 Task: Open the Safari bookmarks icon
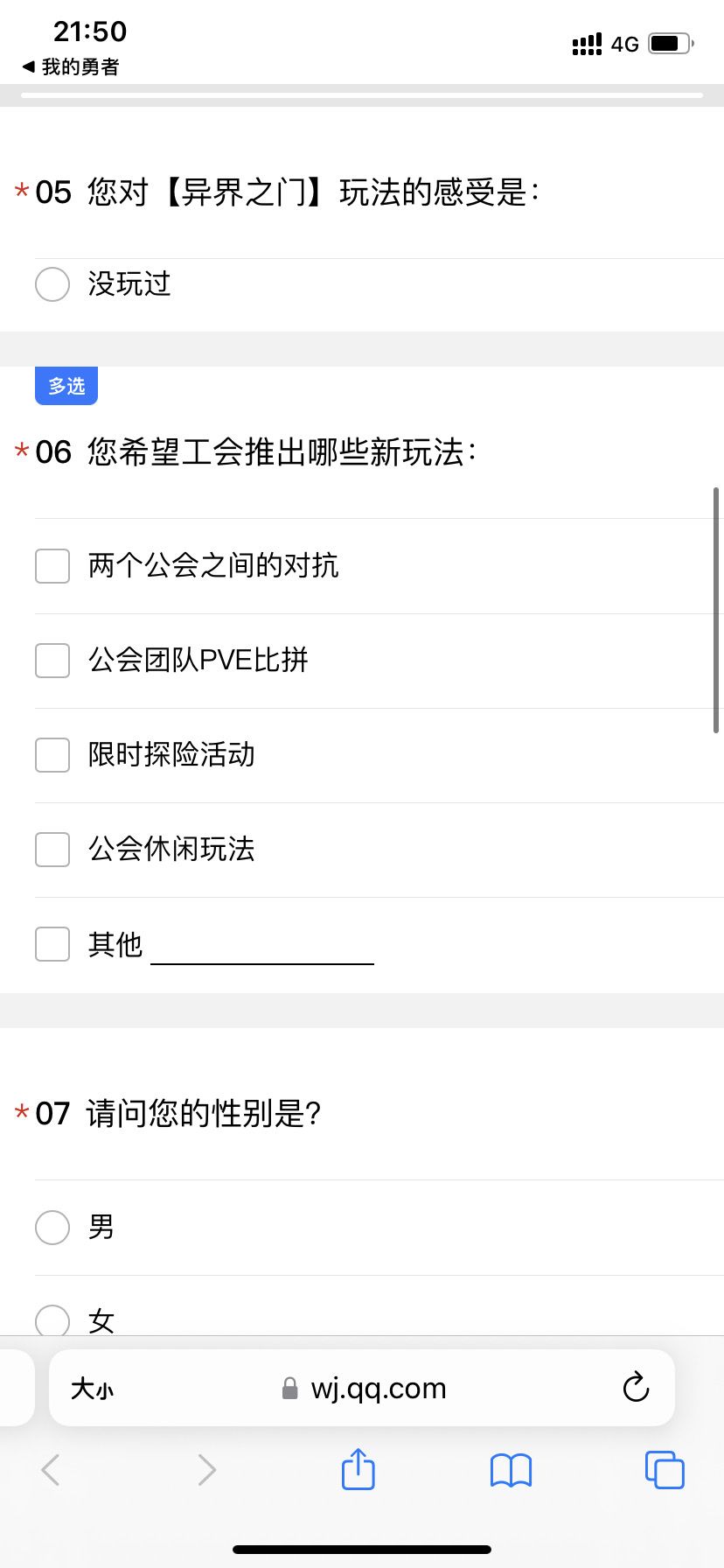[511, 1470]
